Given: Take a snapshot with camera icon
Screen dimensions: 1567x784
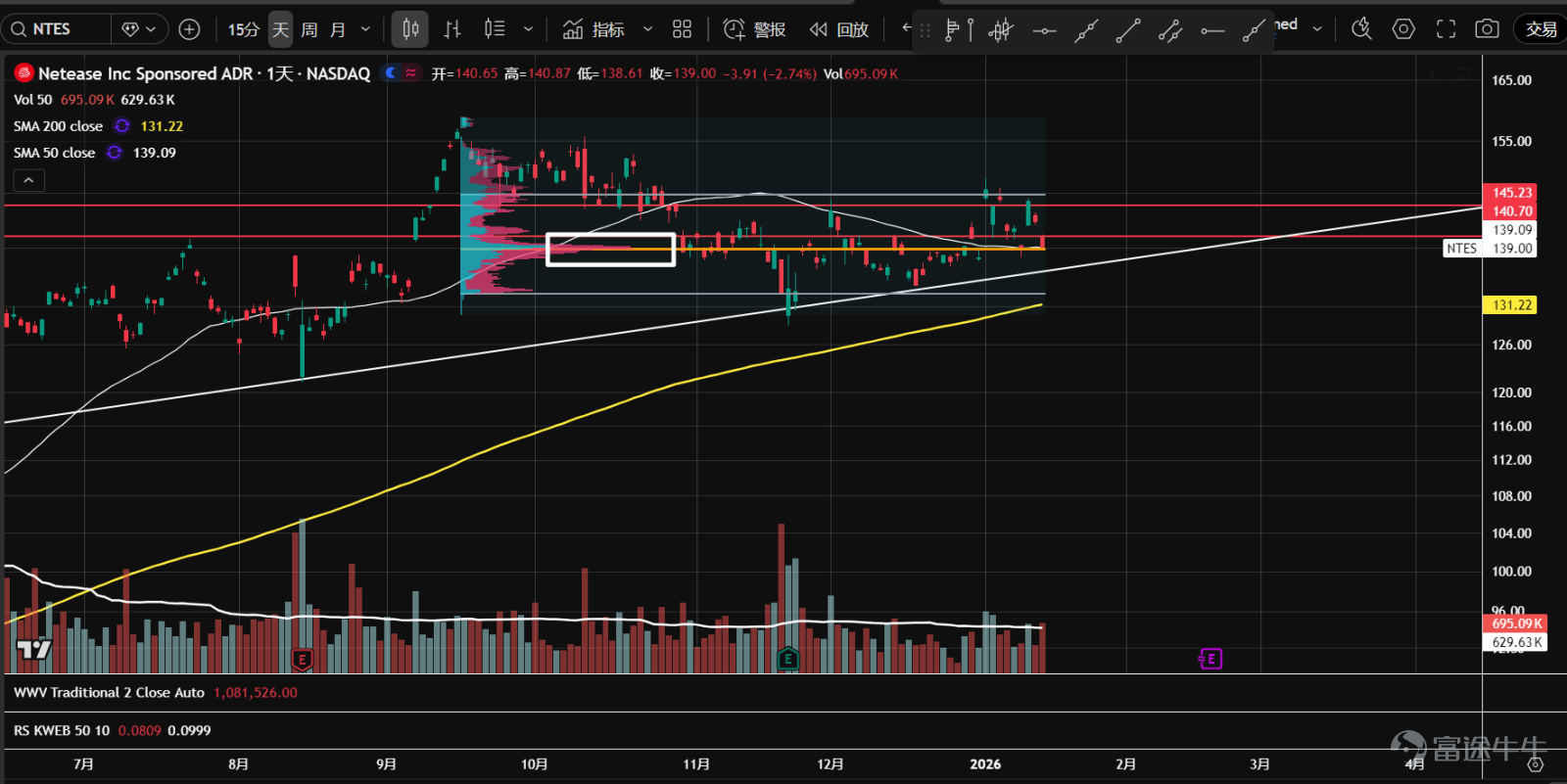Looking at the screenshot, I should click(x=1487, y=29).
